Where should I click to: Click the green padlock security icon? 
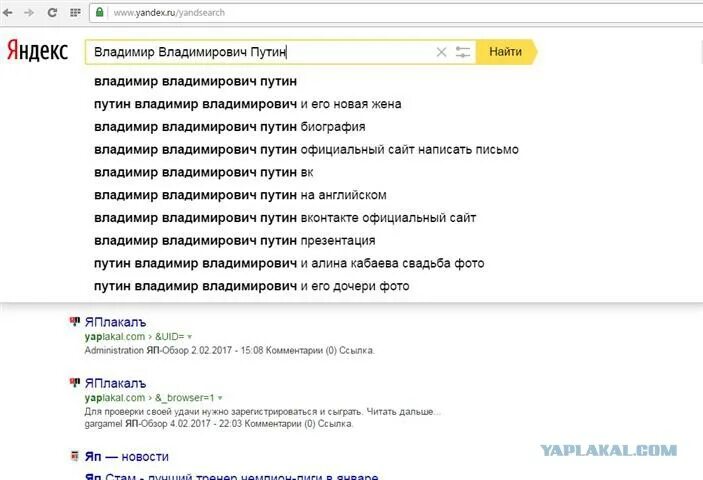coord(100,12)
